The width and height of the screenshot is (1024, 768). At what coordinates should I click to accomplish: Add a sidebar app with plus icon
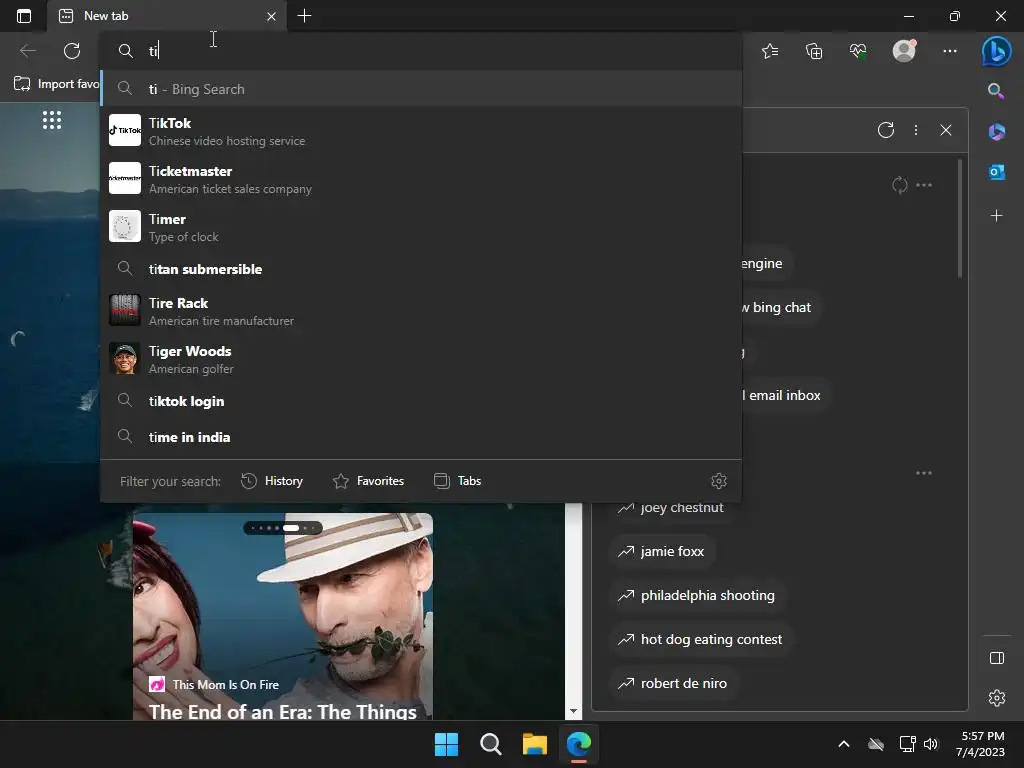997,216
